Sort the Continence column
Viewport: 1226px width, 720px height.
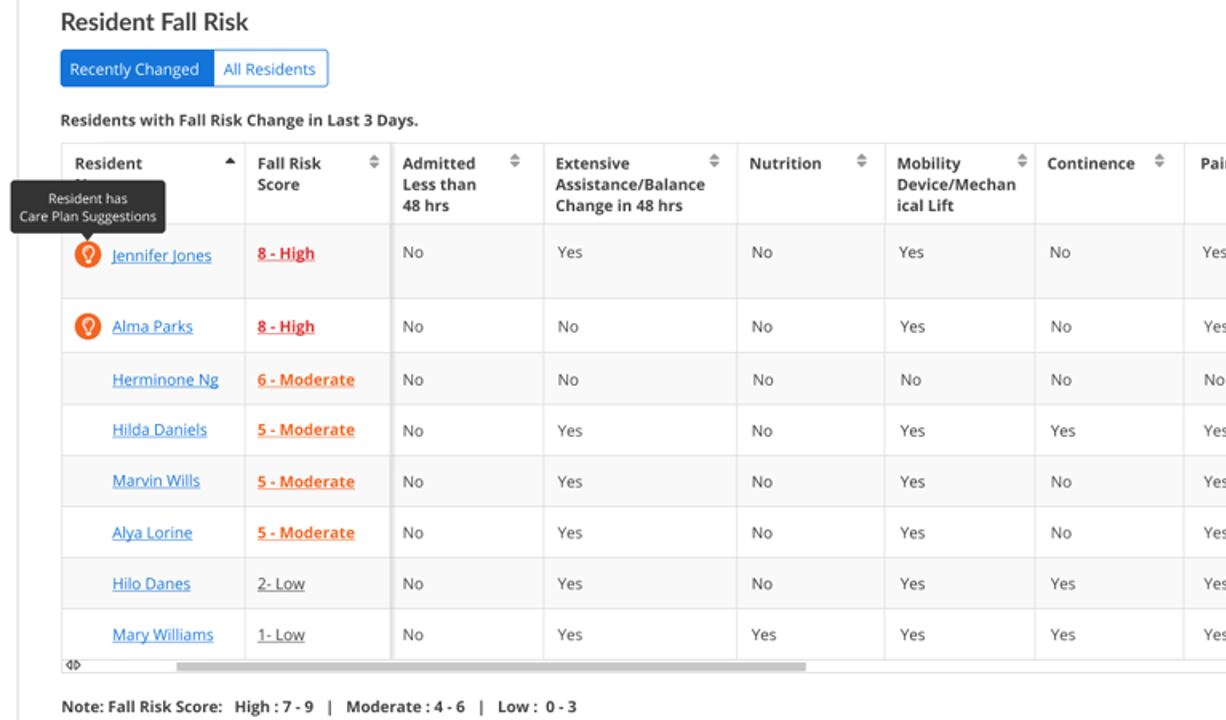pos(1160,158)
